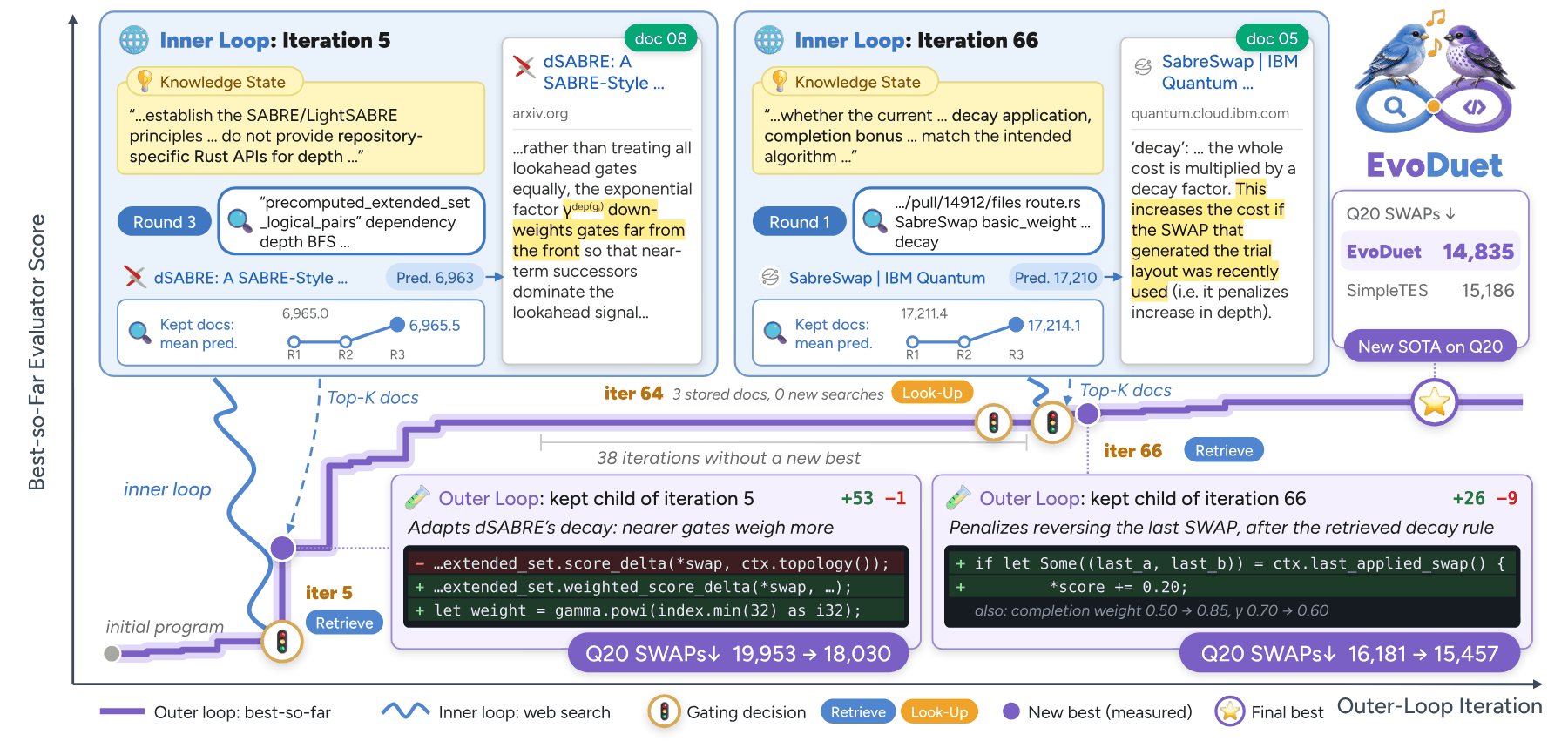Image resolution: width=1568 pixels, height=741 pixels.
Task: Click the New SOTA on Q20 button
Action: 1430,347
